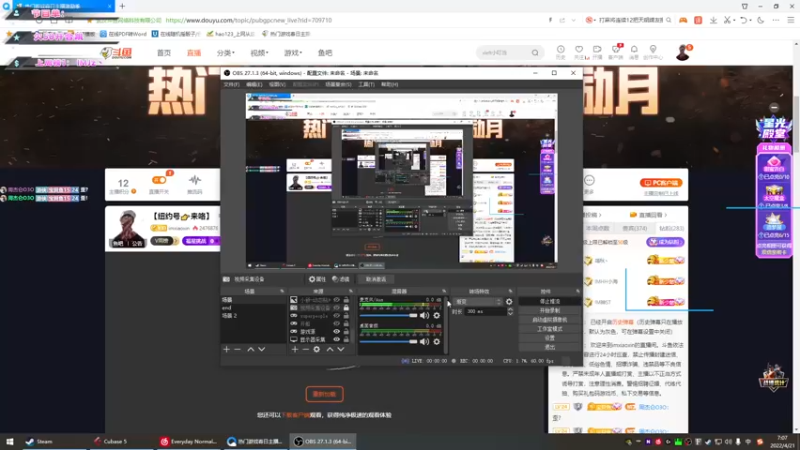The image size is (800, 450).
Task: Open 麦克风/Aux audio settings gear
Action: coord(437,315)
